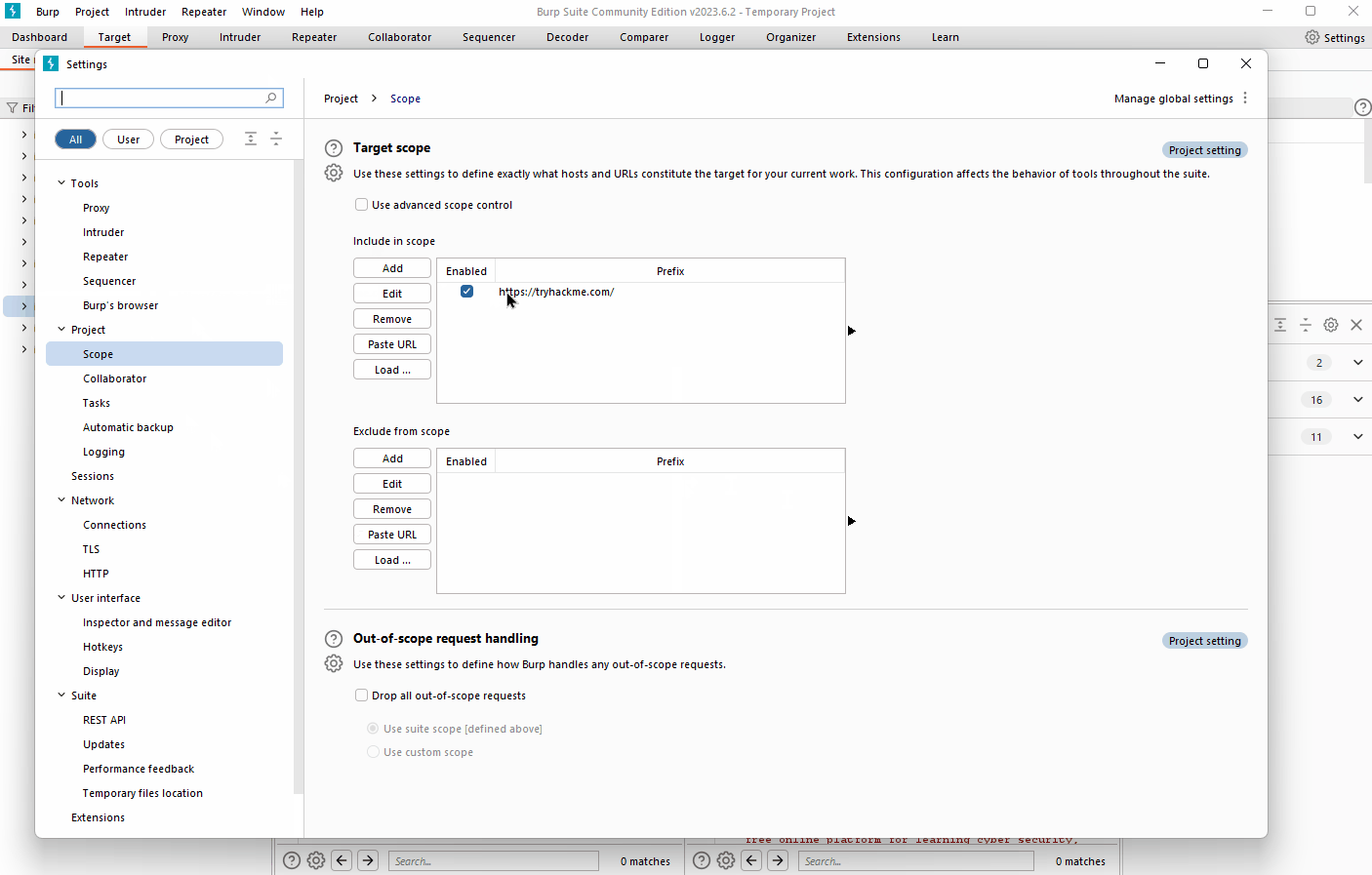Collapse the Project tree section
Screen dimensions: 1372x875
61,330
